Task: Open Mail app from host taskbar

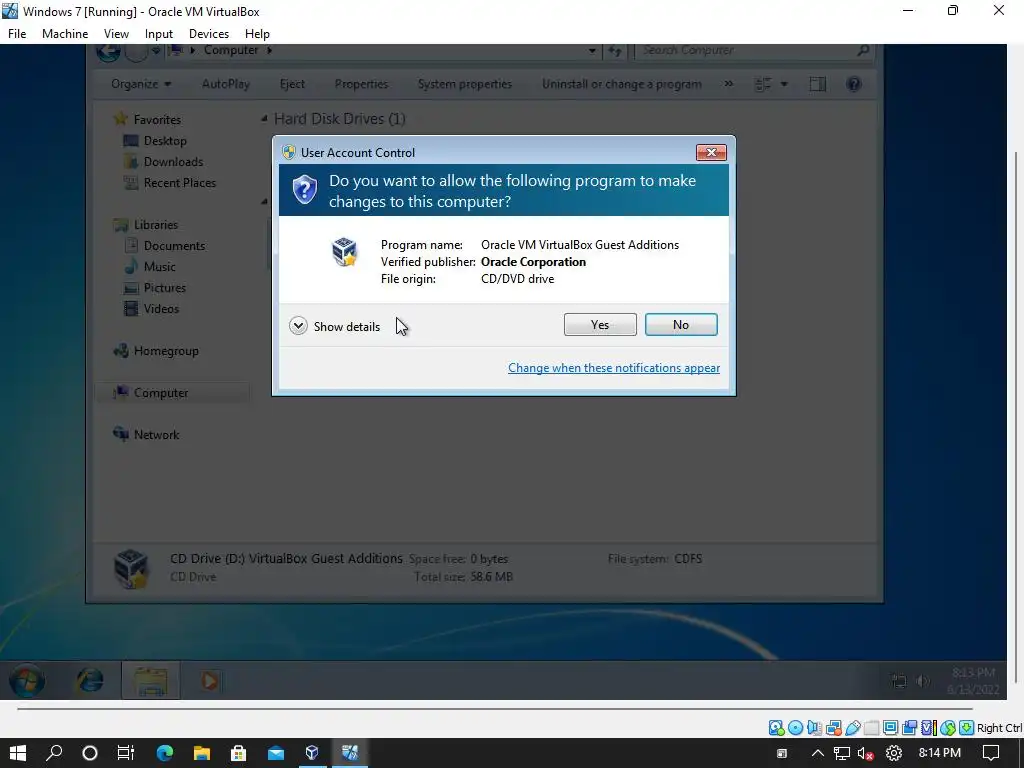Action: click(276, 753)
